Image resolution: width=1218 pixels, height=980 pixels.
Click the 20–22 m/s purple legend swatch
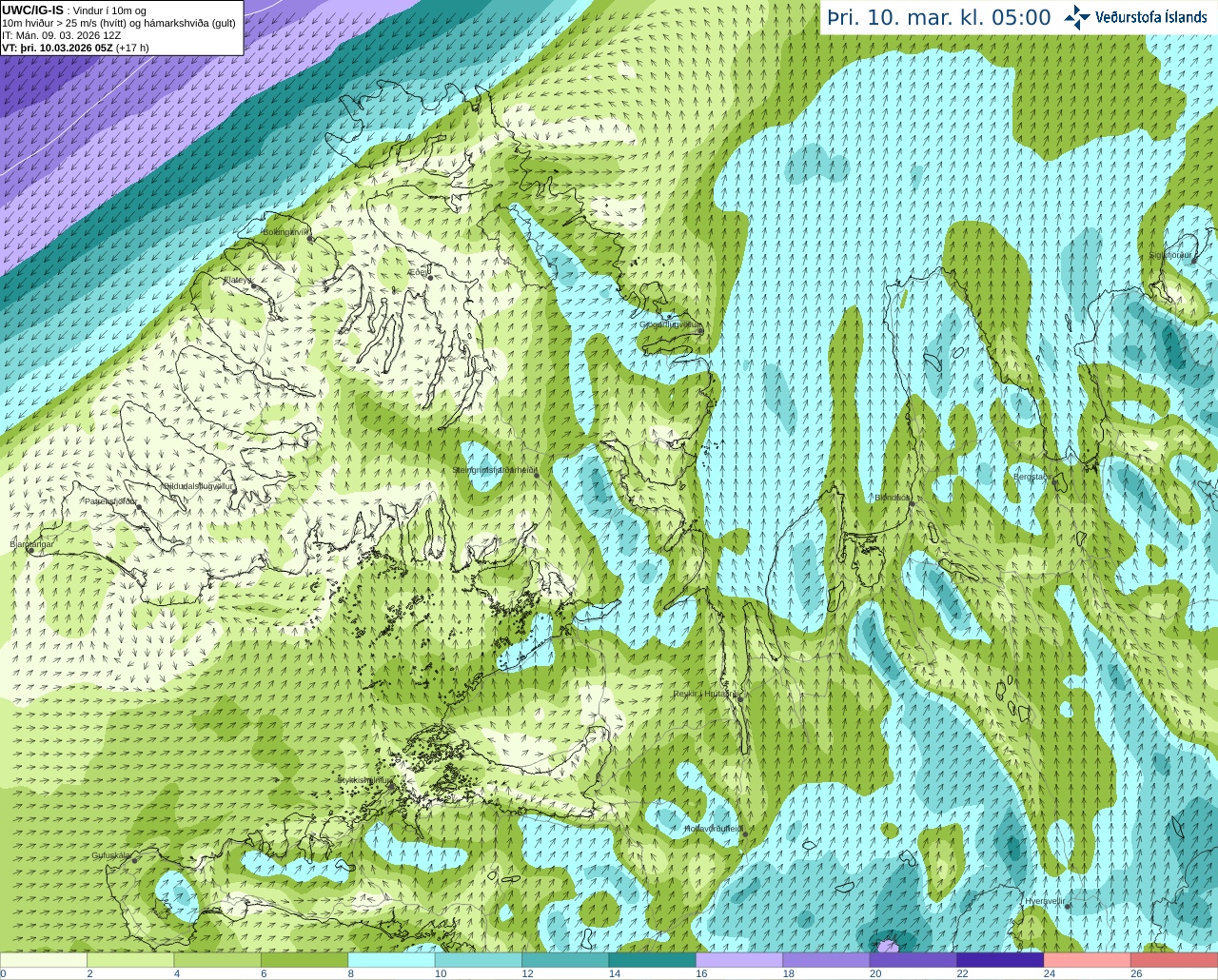913,960
